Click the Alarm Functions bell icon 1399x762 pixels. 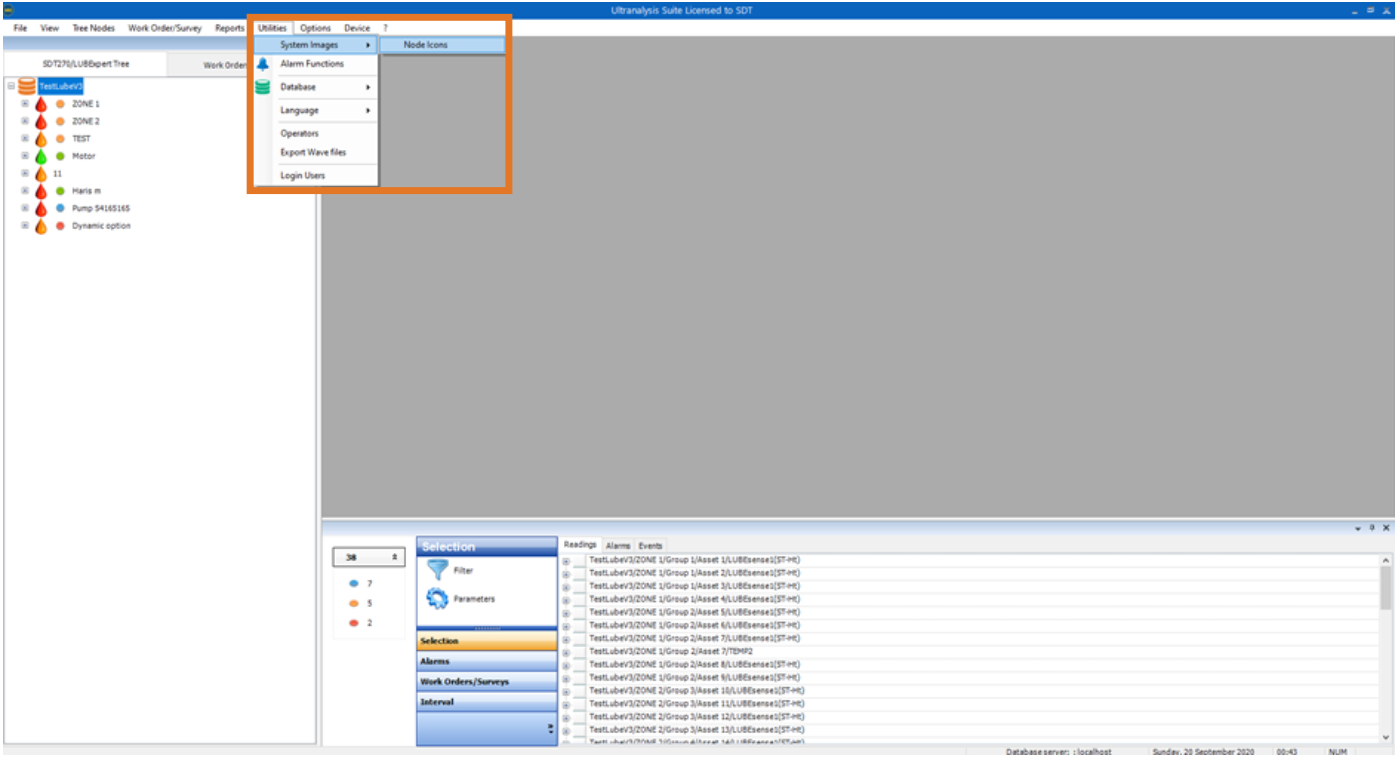point(263,64)
